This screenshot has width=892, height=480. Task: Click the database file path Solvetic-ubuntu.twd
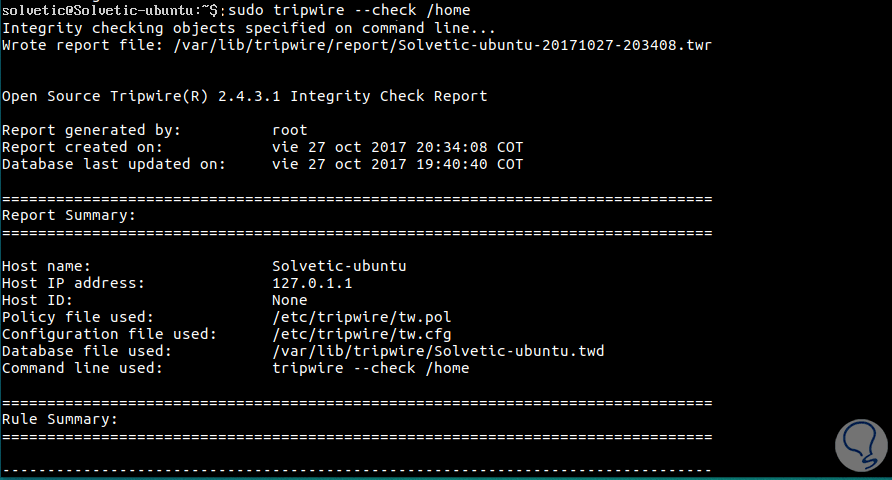pos(438,351)
